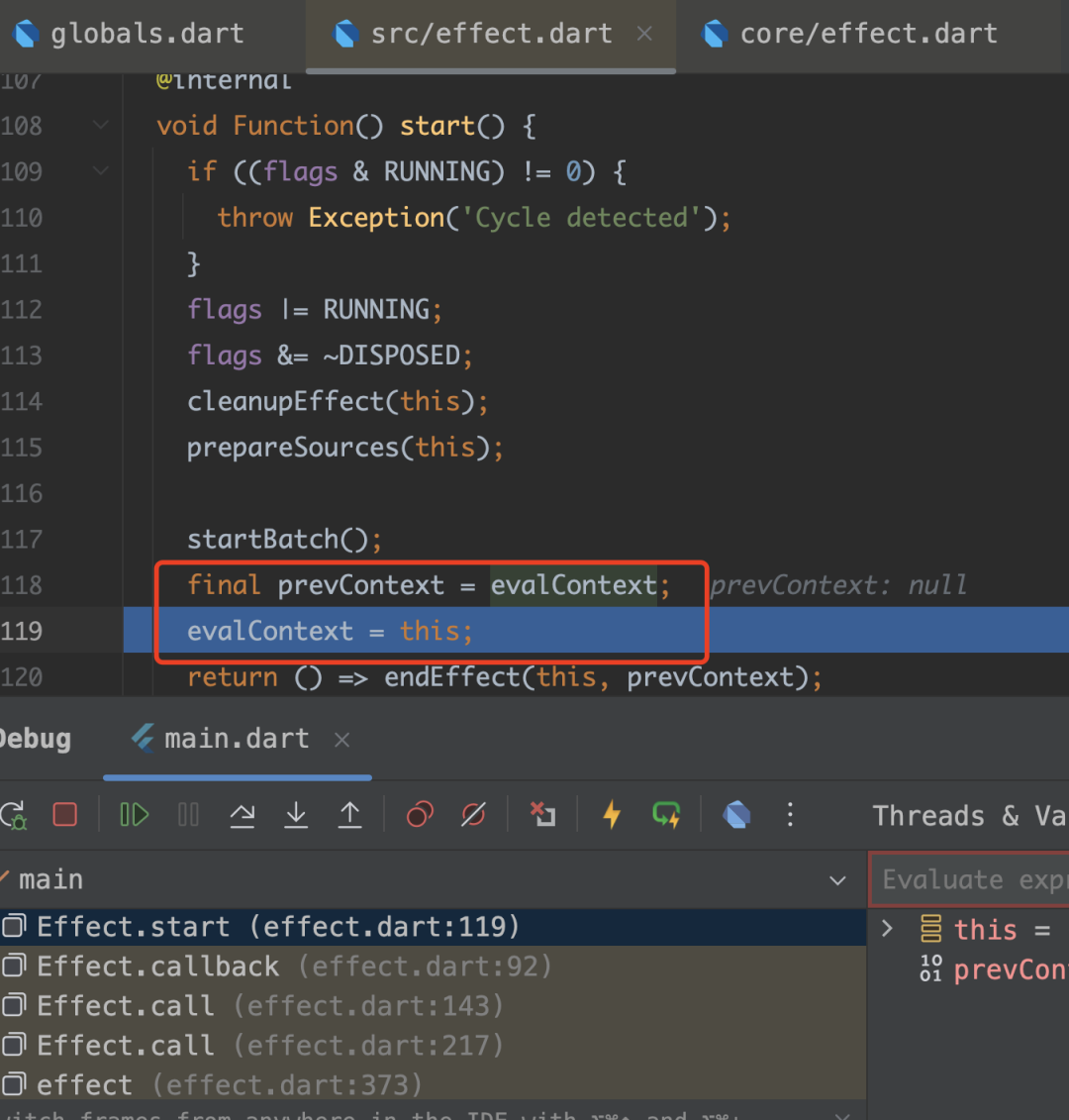Click the Step Over icon

(243, 815)
